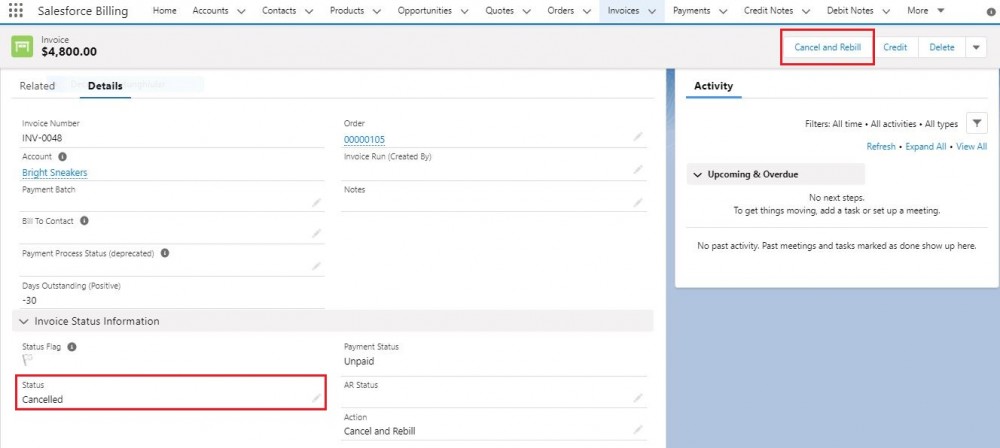
Task: Open the Accounts tab dropdown chevron
Action: [x=241, y=11]
